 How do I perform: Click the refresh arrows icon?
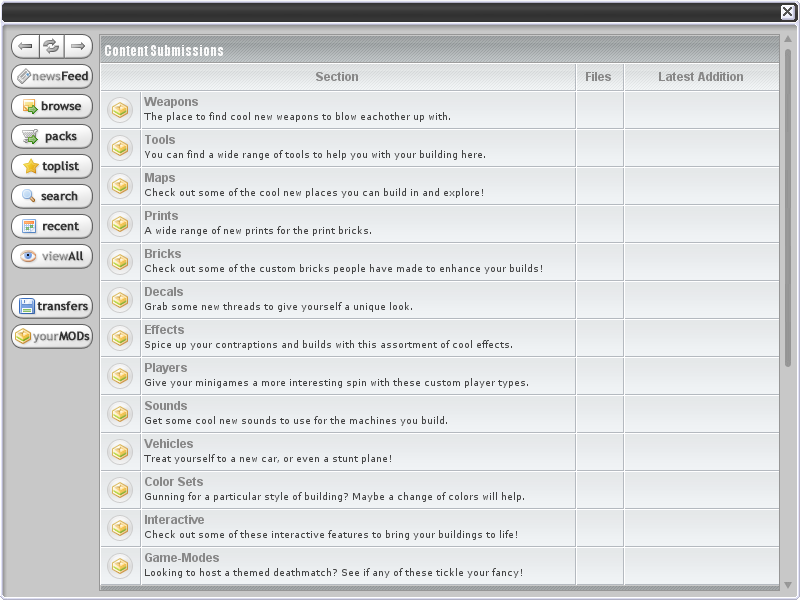point(52,46)
